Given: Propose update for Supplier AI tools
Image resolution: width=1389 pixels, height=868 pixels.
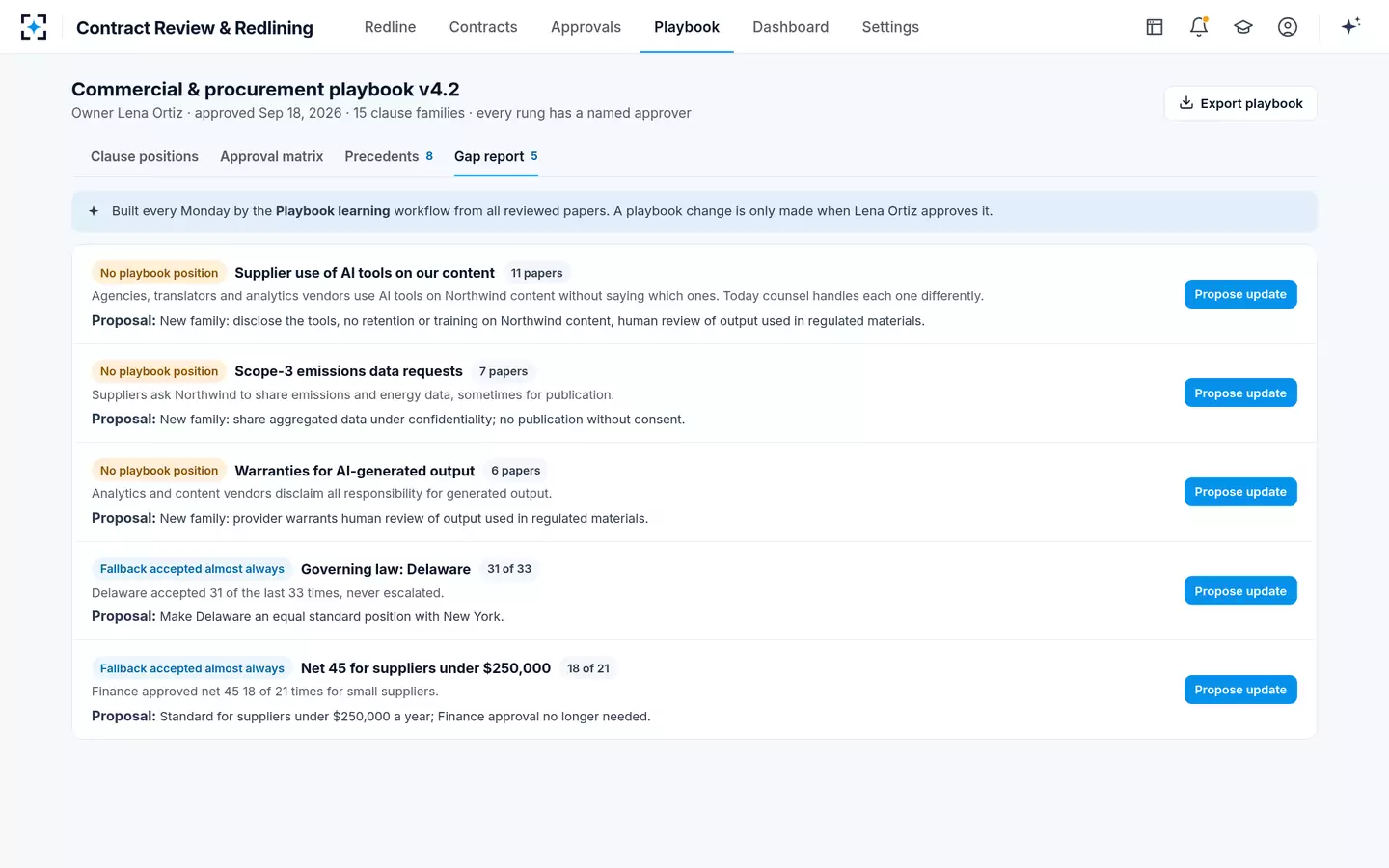Looking at the screenshot, I should 1240,294.
